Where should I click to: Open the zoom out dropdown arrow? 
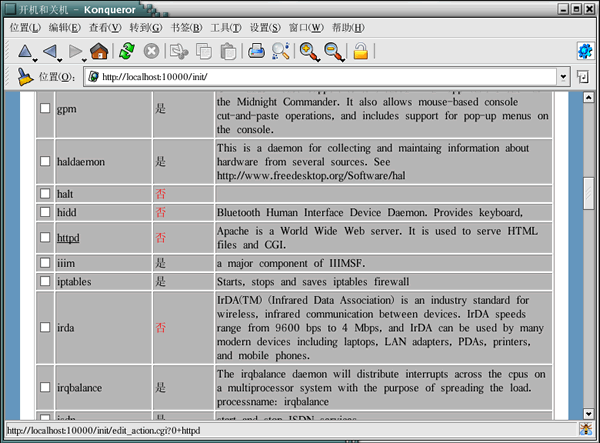pos(343,60)
